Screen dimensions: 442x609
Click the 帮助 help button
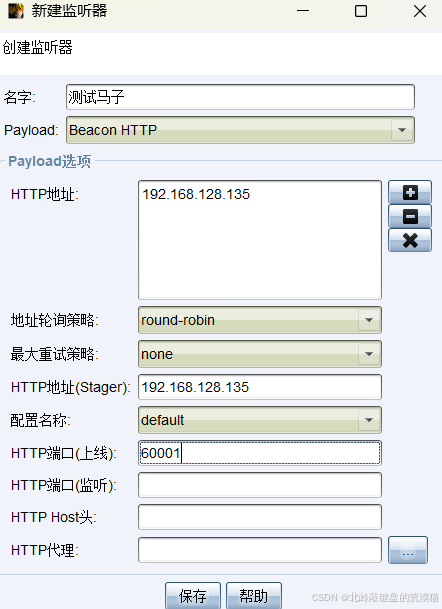click(x=254, y=595)
